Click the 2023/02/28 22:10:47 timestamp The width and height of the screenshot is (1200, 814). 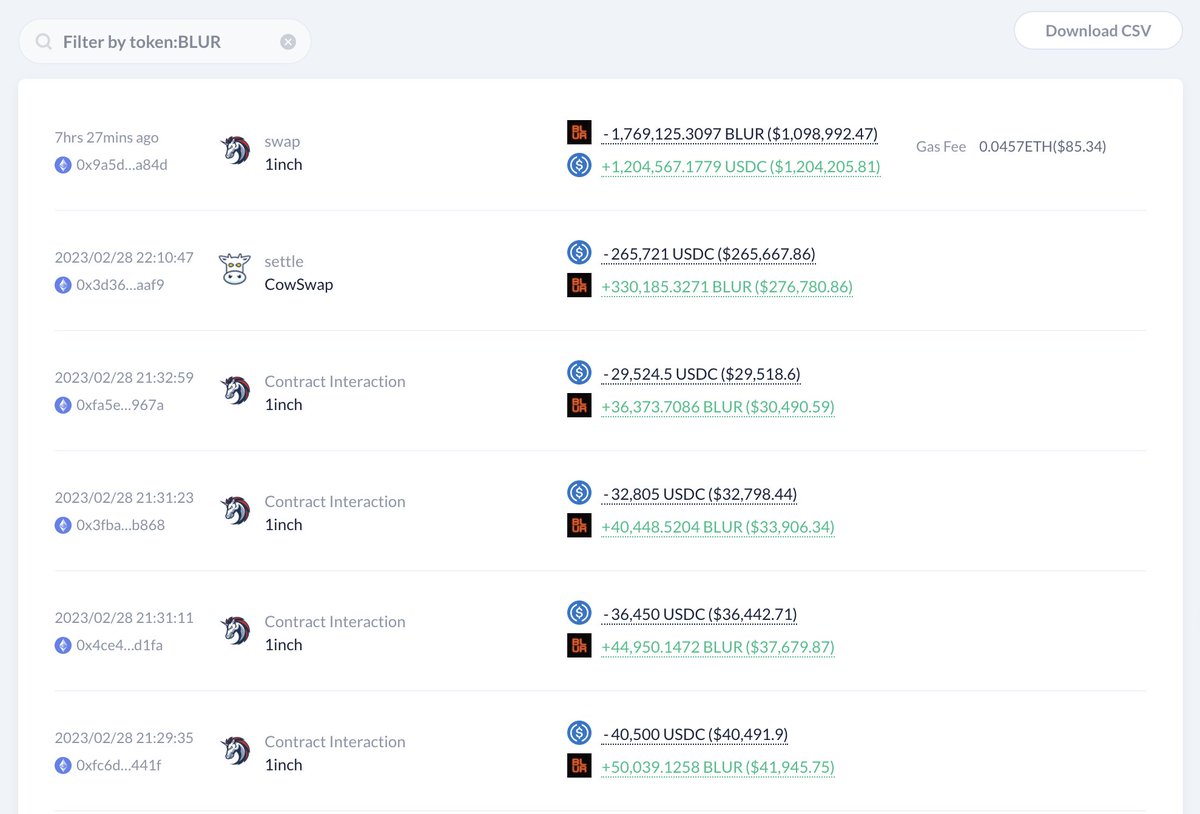click(124, 257)
